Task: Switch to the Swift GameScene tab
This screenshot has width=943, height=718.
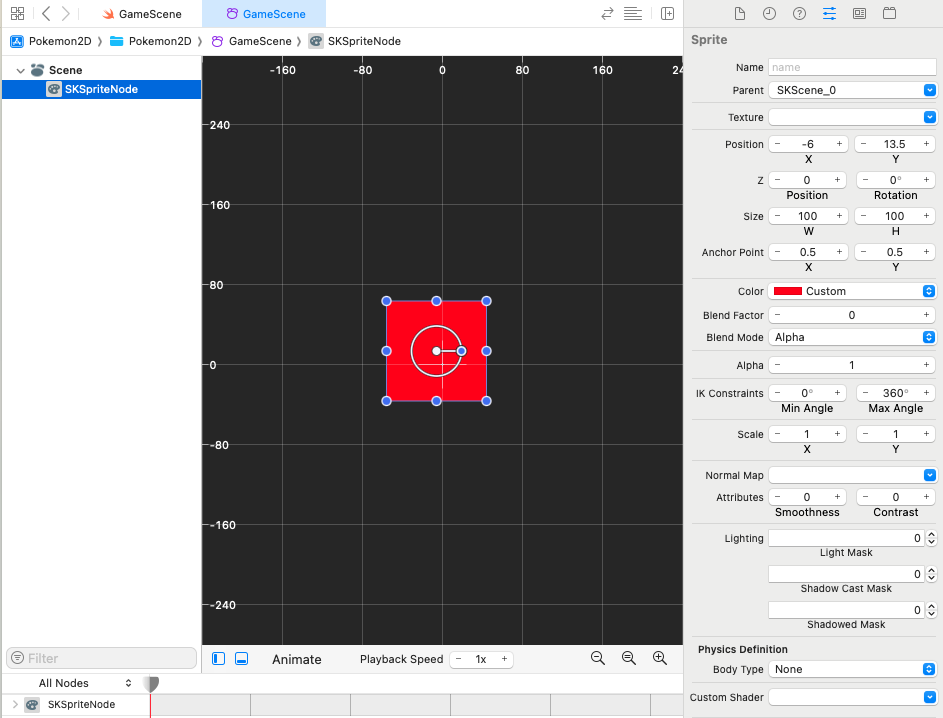Action: (141, 14)
